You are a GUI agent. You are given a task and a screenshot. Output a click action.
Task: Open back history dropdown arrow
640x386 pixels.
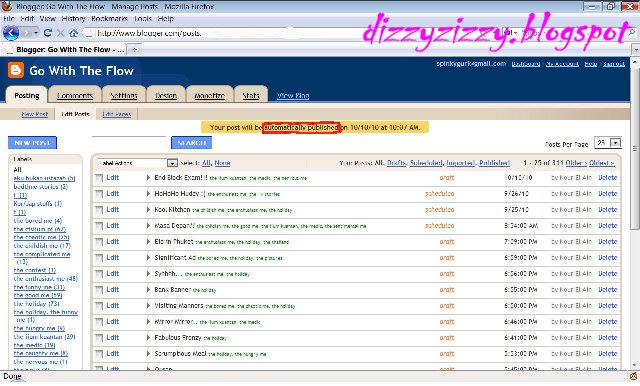(36, 33)
